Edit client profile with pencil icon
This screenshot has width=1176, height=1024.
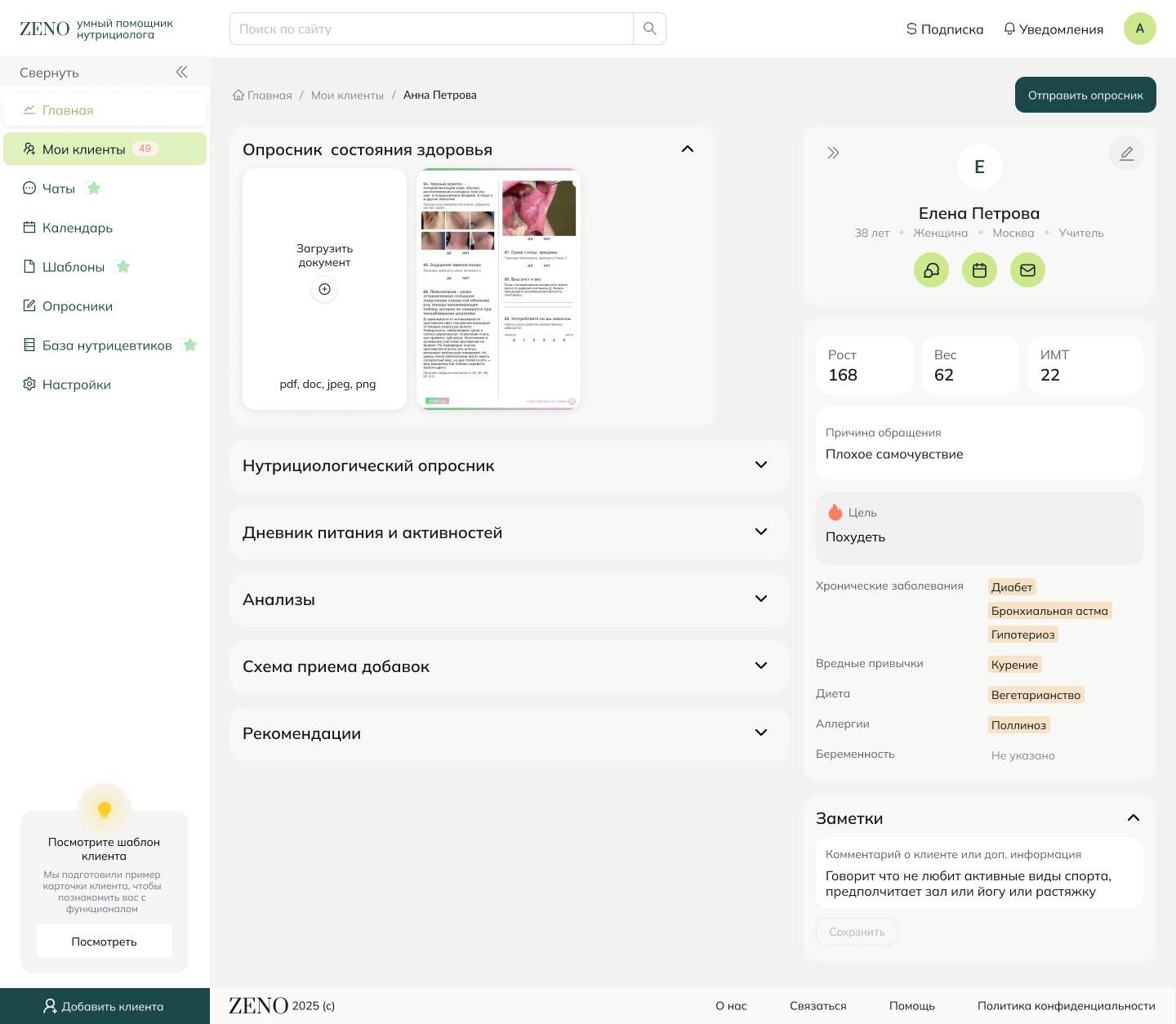click(x=1126, y=154)
